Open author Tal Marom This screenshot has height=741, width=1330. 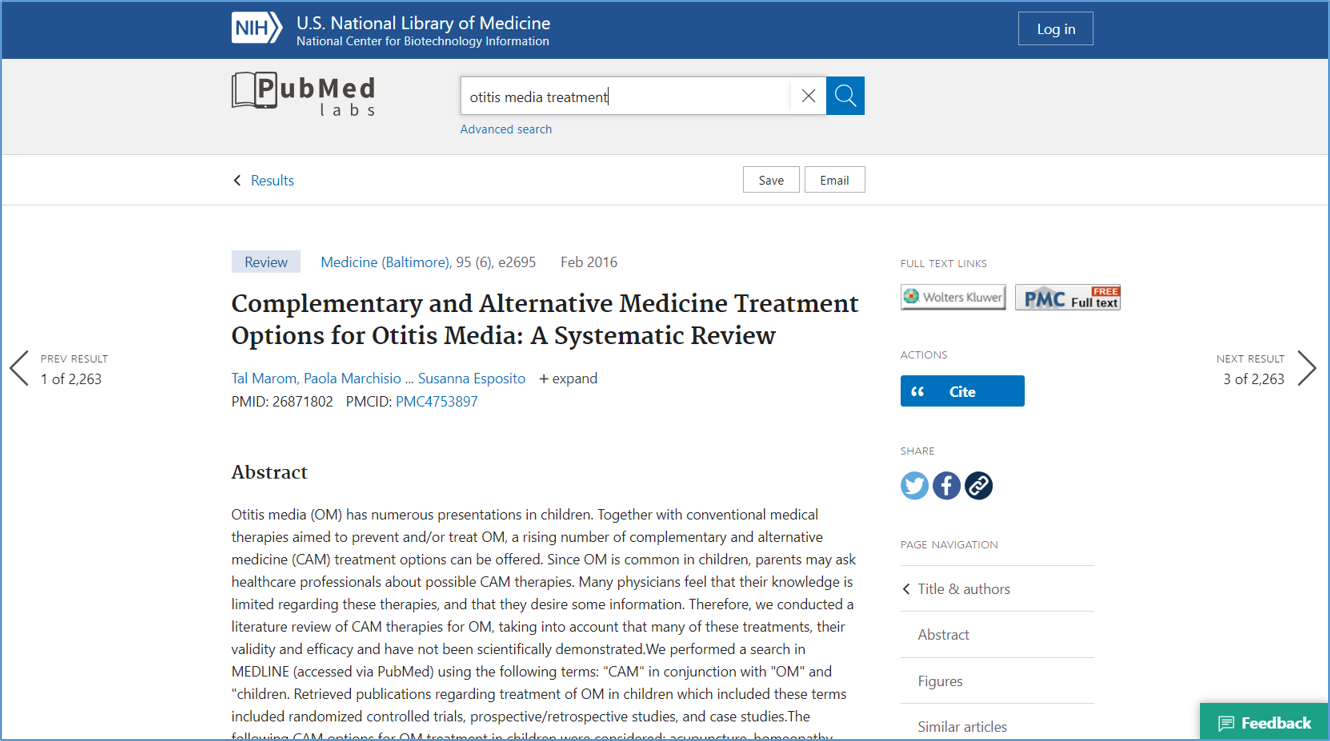click(x=264, y=378)
